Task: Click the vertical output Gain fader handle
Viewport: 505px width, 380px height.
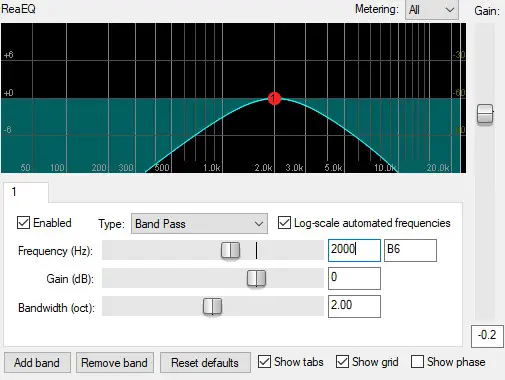Action: [485, 114]
